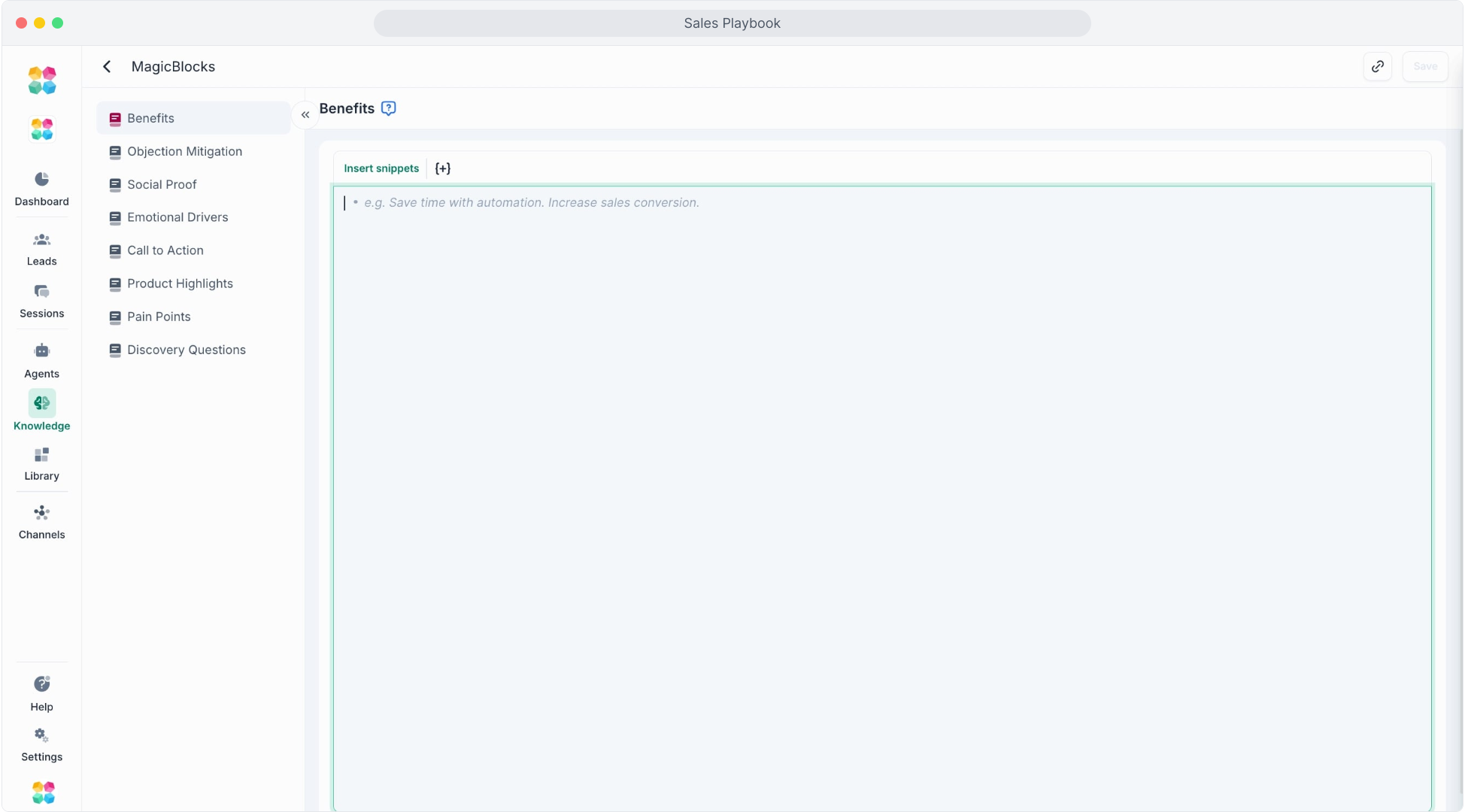Click the Insert snippets link
This screenshot has width=1465, height=812.
[381, 168]
